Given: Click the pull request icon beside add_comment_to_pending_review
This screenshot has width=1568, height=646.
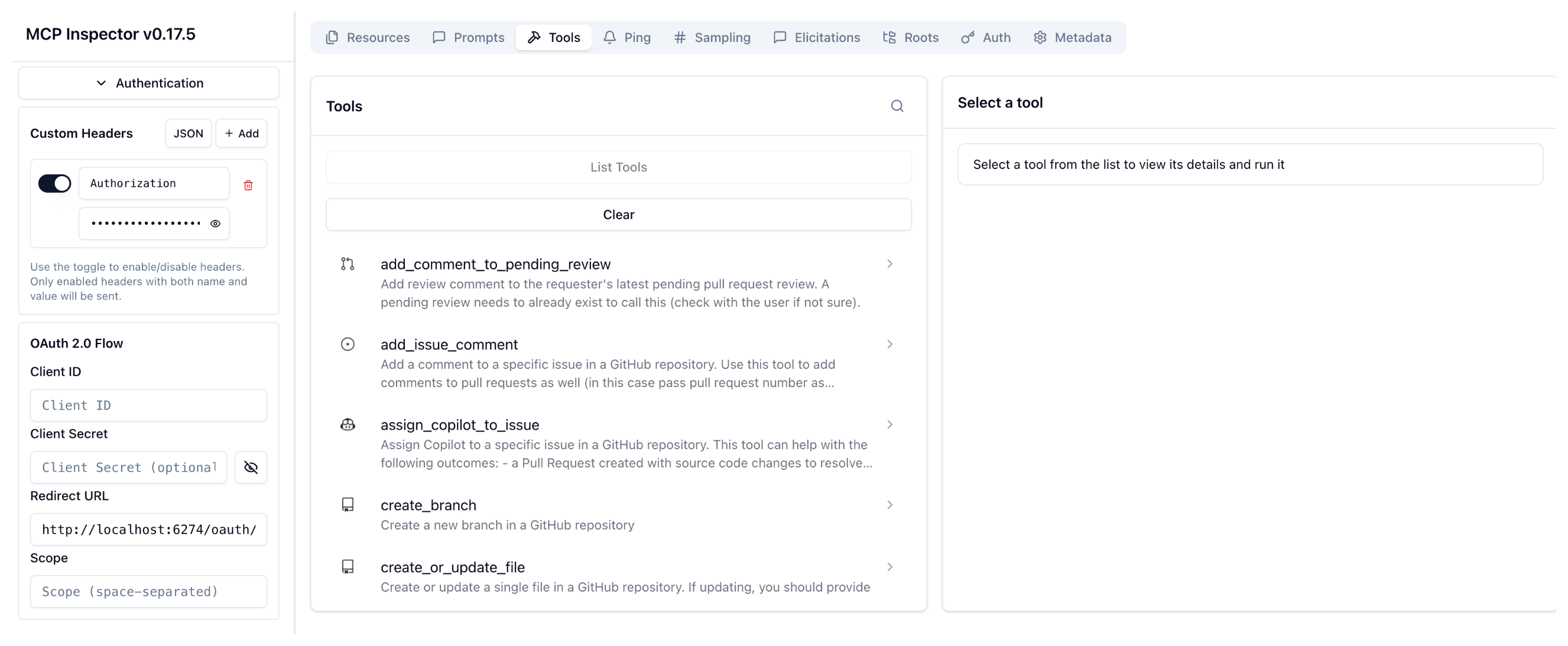Looking at the screenshot, I should coord(348,264).
